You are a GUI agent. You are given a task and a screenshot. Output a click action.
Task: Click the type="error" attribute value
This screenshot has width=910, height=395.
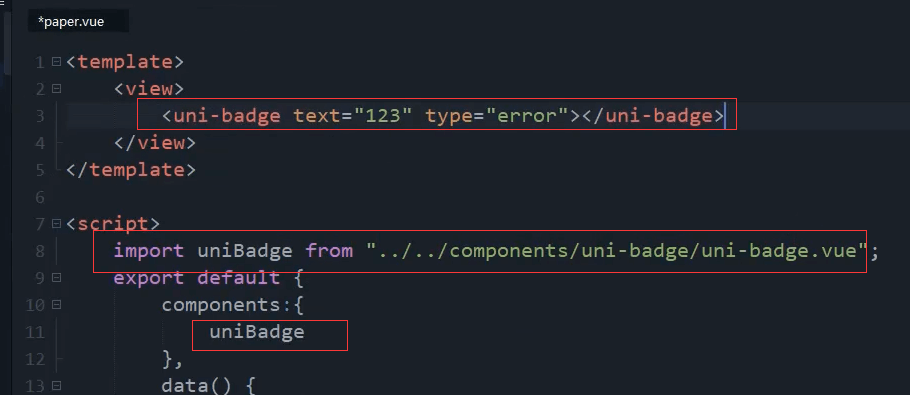526,116
